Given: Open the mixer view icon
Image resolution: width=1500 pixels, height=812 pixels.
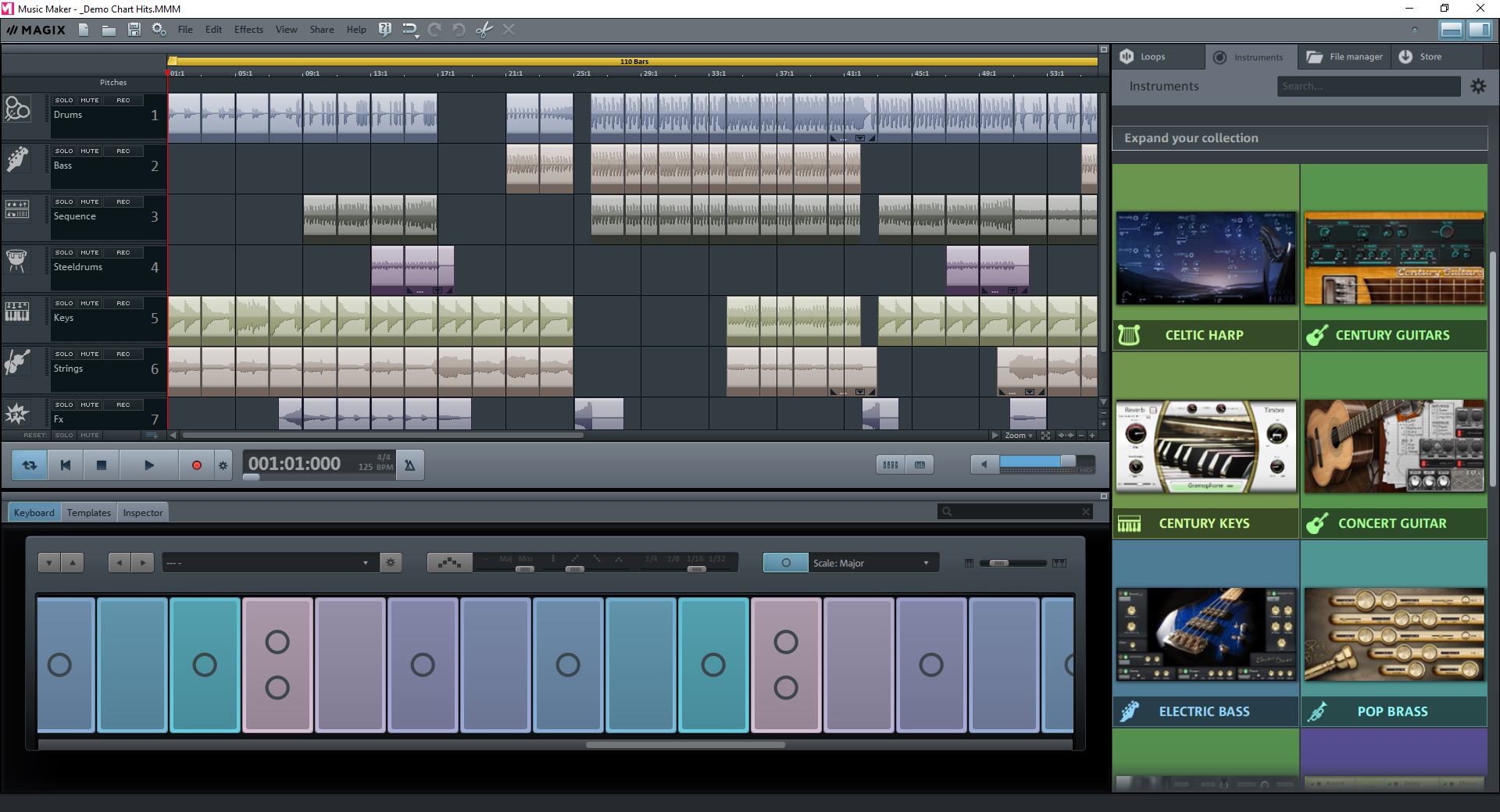Looking at the screenshot, I should pos(890,465).
